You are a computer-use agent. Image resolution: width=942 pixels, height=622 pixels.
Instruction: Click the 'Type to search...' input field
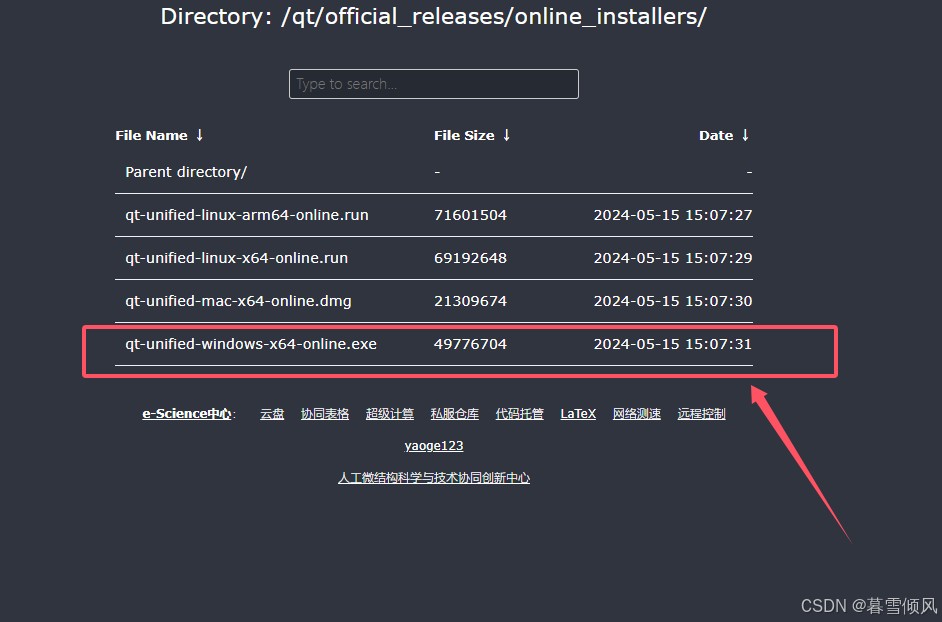433,84
